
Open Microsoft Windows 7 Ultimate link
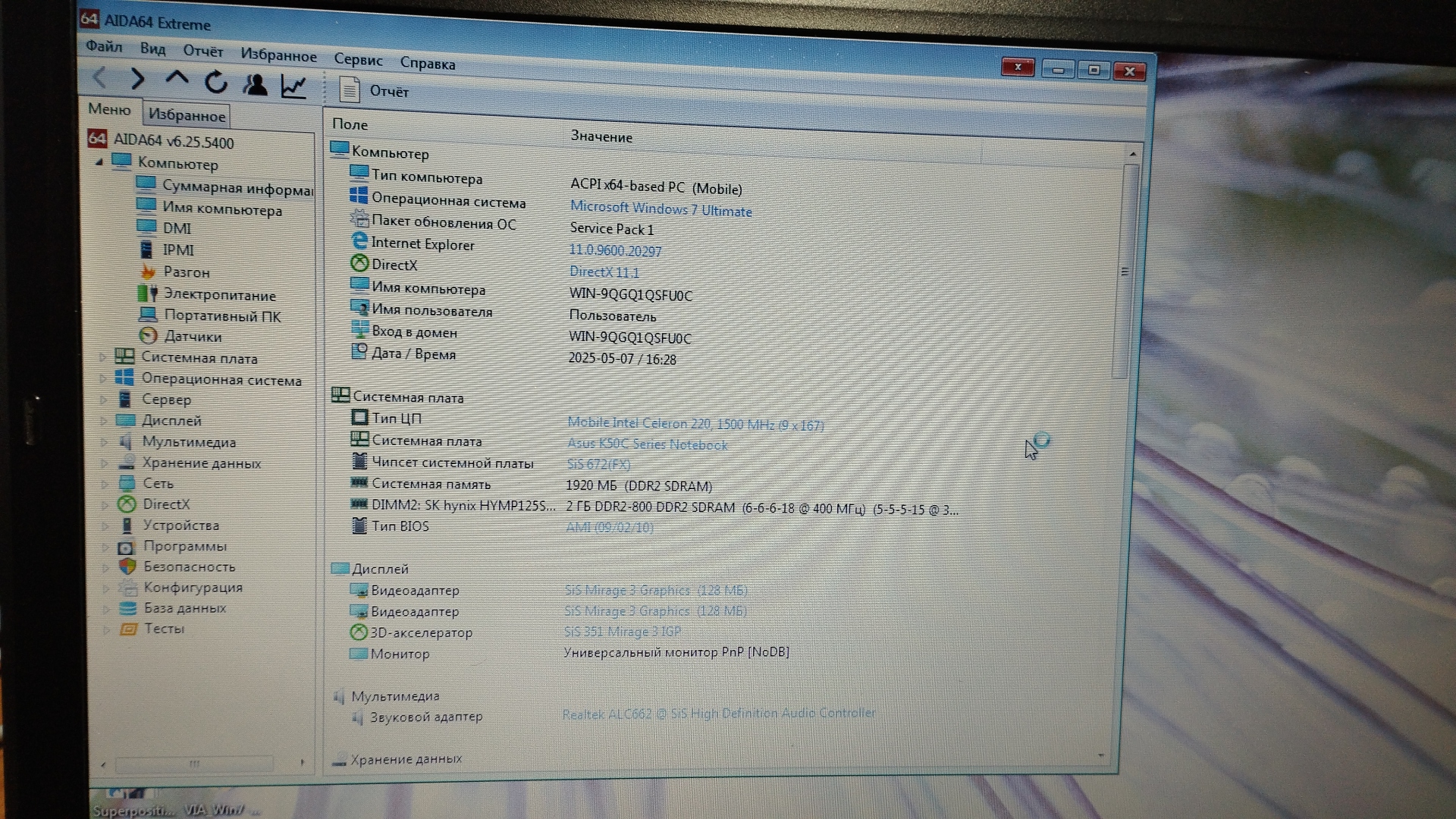pyautogui.click(x=661, y=209)
